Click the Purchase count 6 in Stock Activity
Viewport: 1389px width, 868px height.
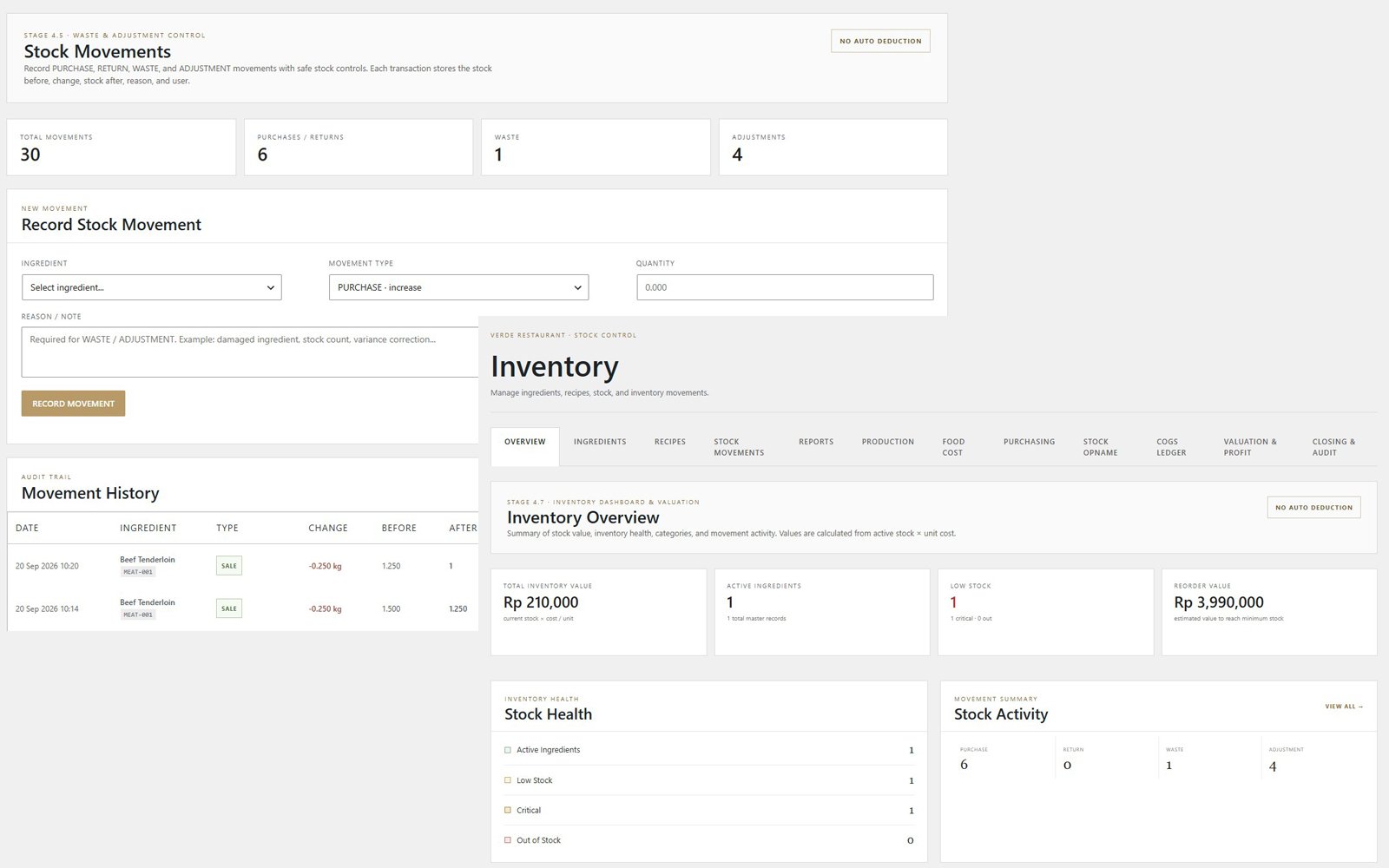pos(964,765)
